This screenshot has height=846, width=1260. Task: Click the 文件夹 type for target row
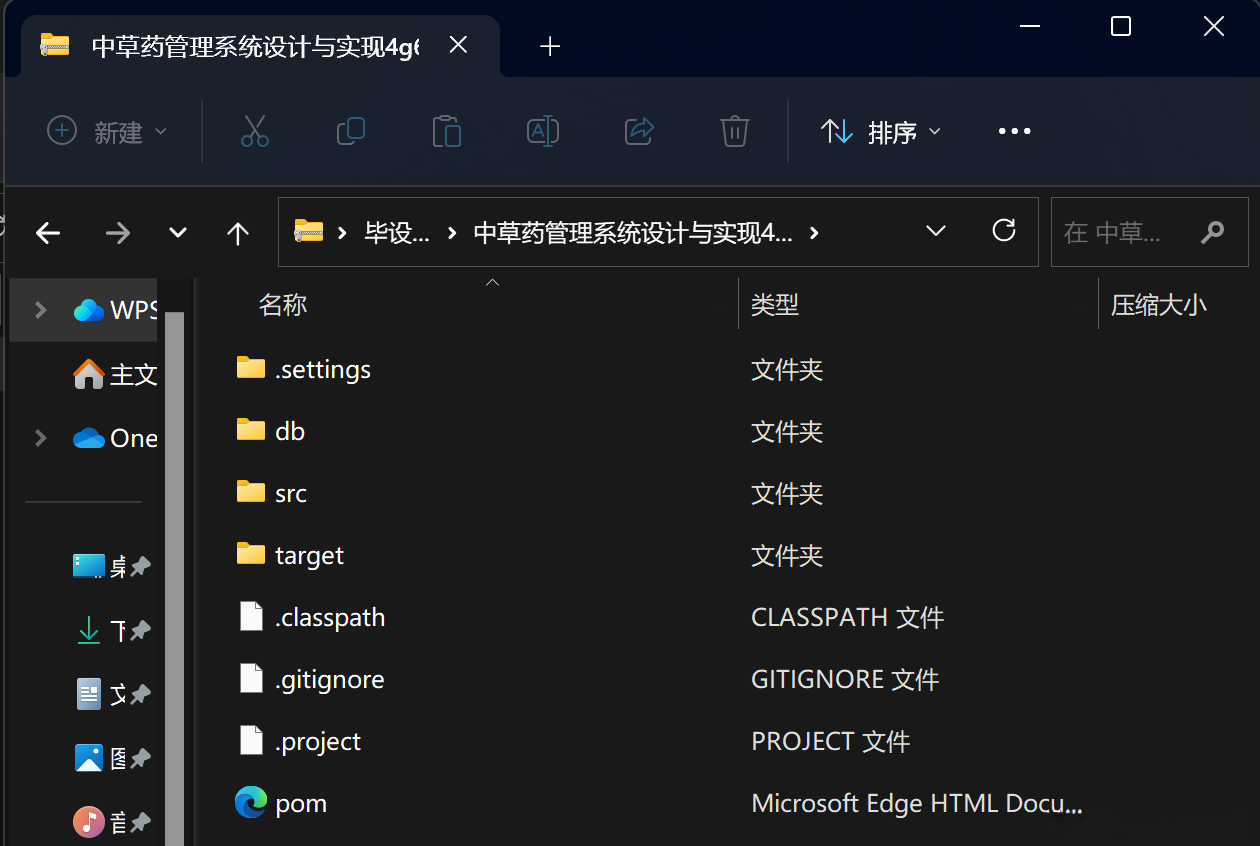click(x=787, y=555)
